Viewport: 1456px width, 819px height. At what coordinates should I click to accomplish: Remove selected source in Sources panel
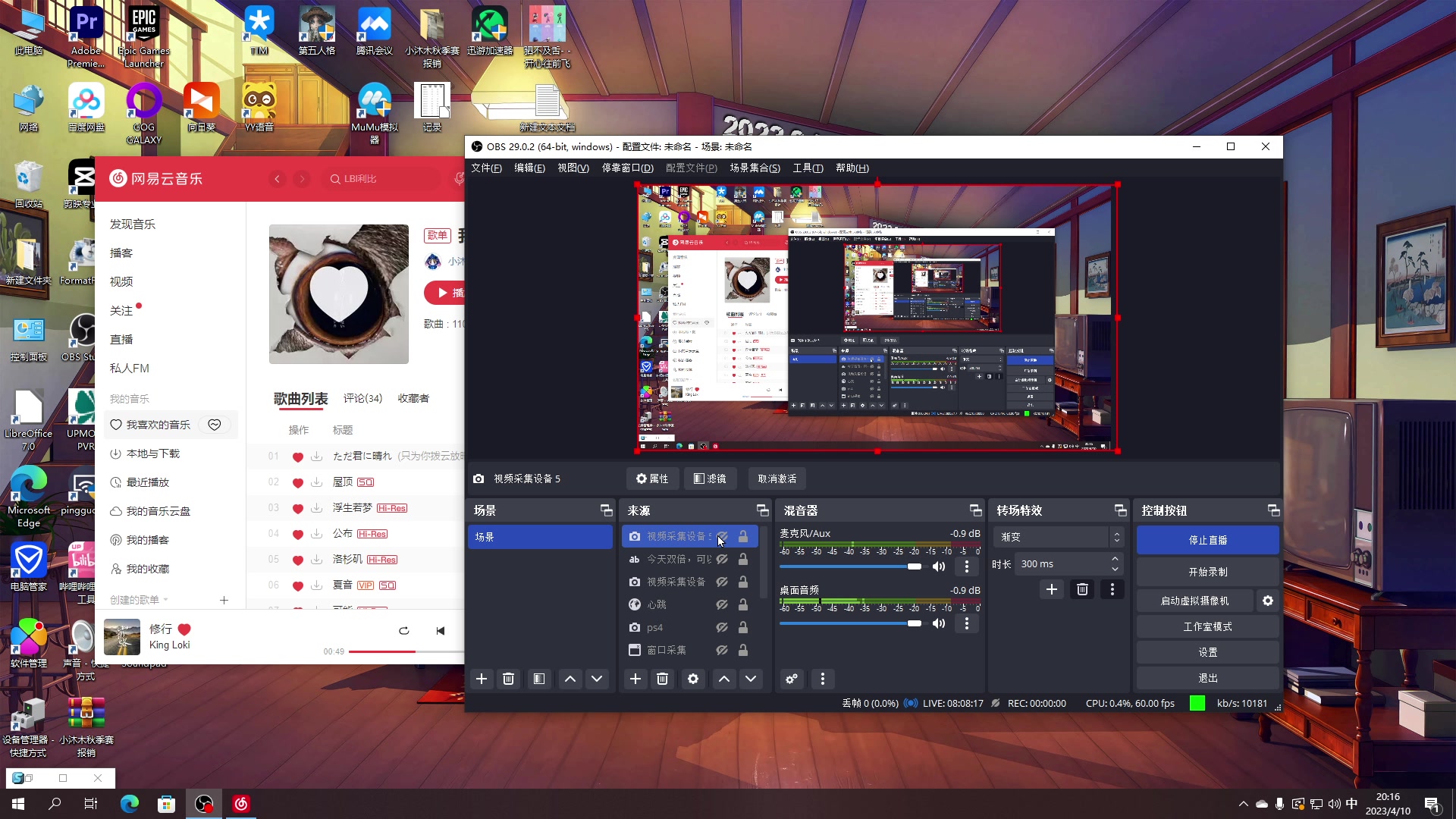pyautogui.click(x=663, y=679)
